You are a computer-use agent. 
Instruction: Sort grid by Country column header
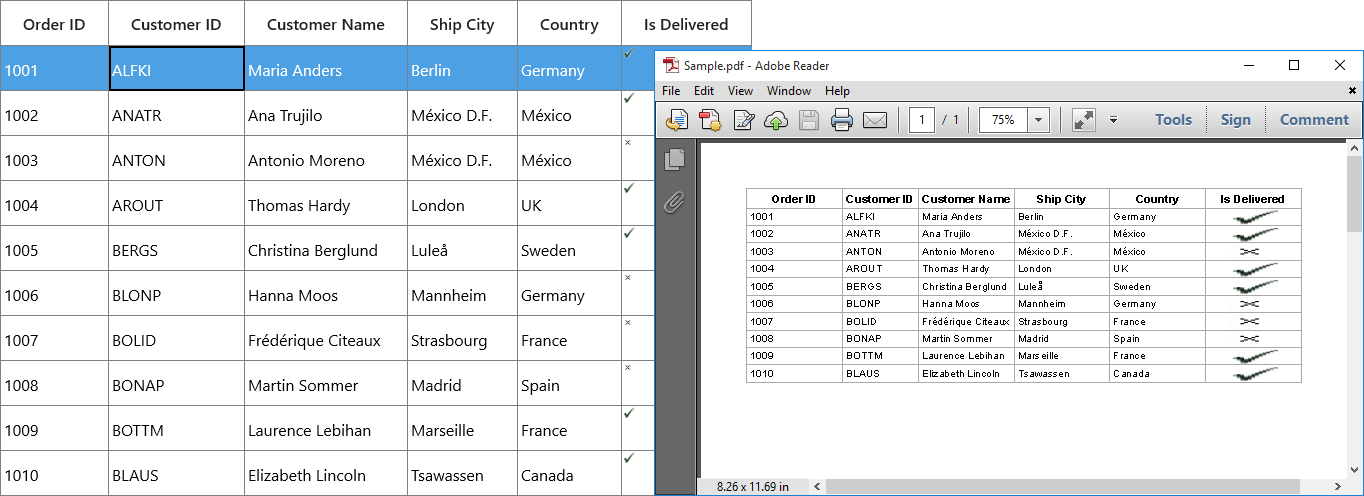569,24
